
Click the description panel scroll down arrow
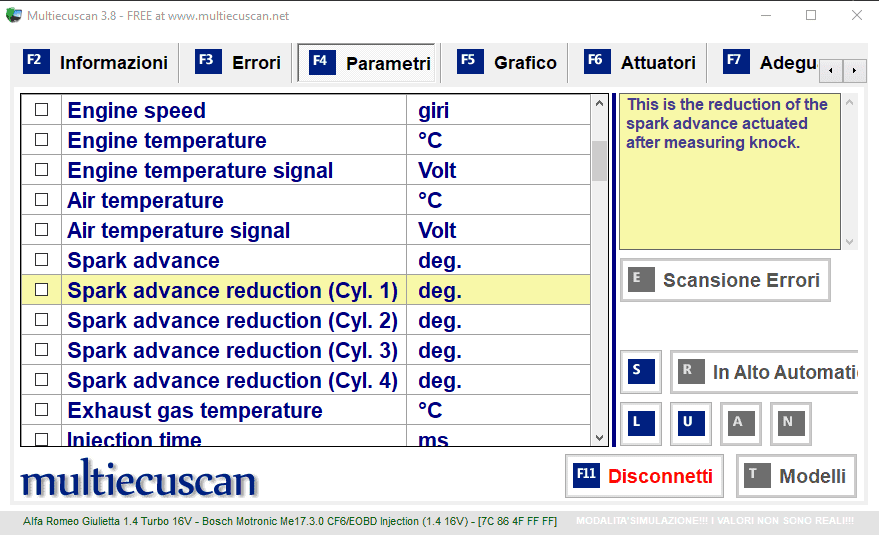(849, 242)
